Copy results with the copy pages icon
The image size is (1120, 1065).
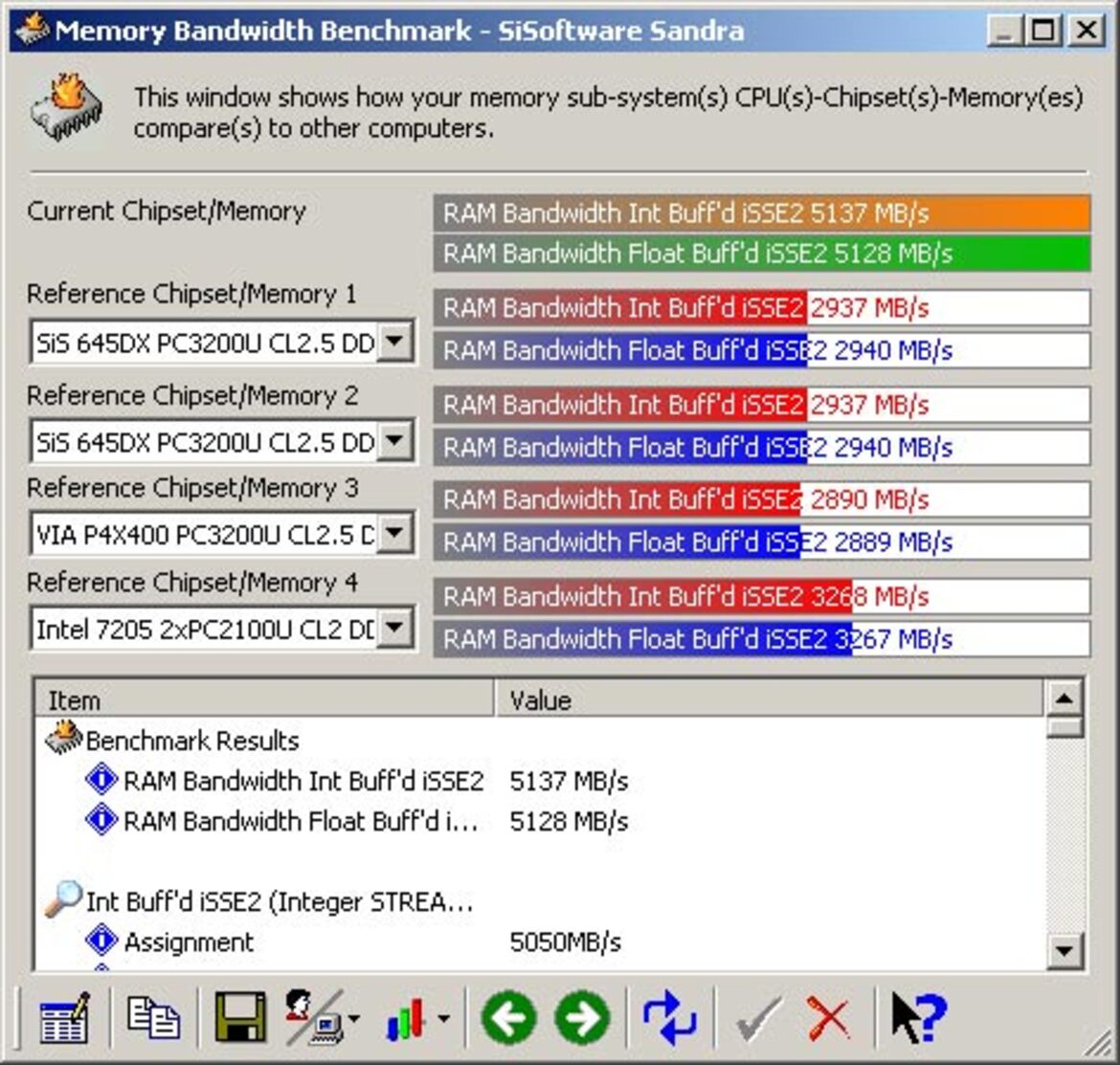[153, 1017]
